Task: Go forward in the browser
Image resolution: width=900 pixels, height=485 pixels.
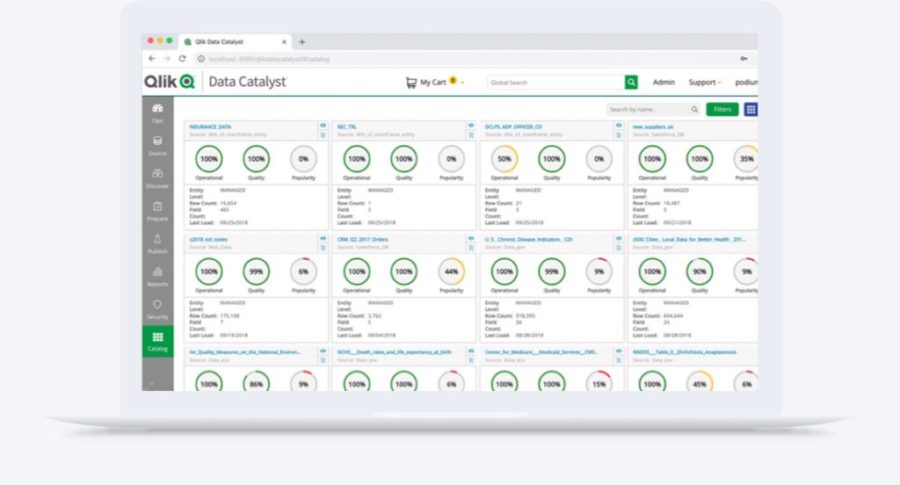Action: pyautogui.click(x=167, y=59)
